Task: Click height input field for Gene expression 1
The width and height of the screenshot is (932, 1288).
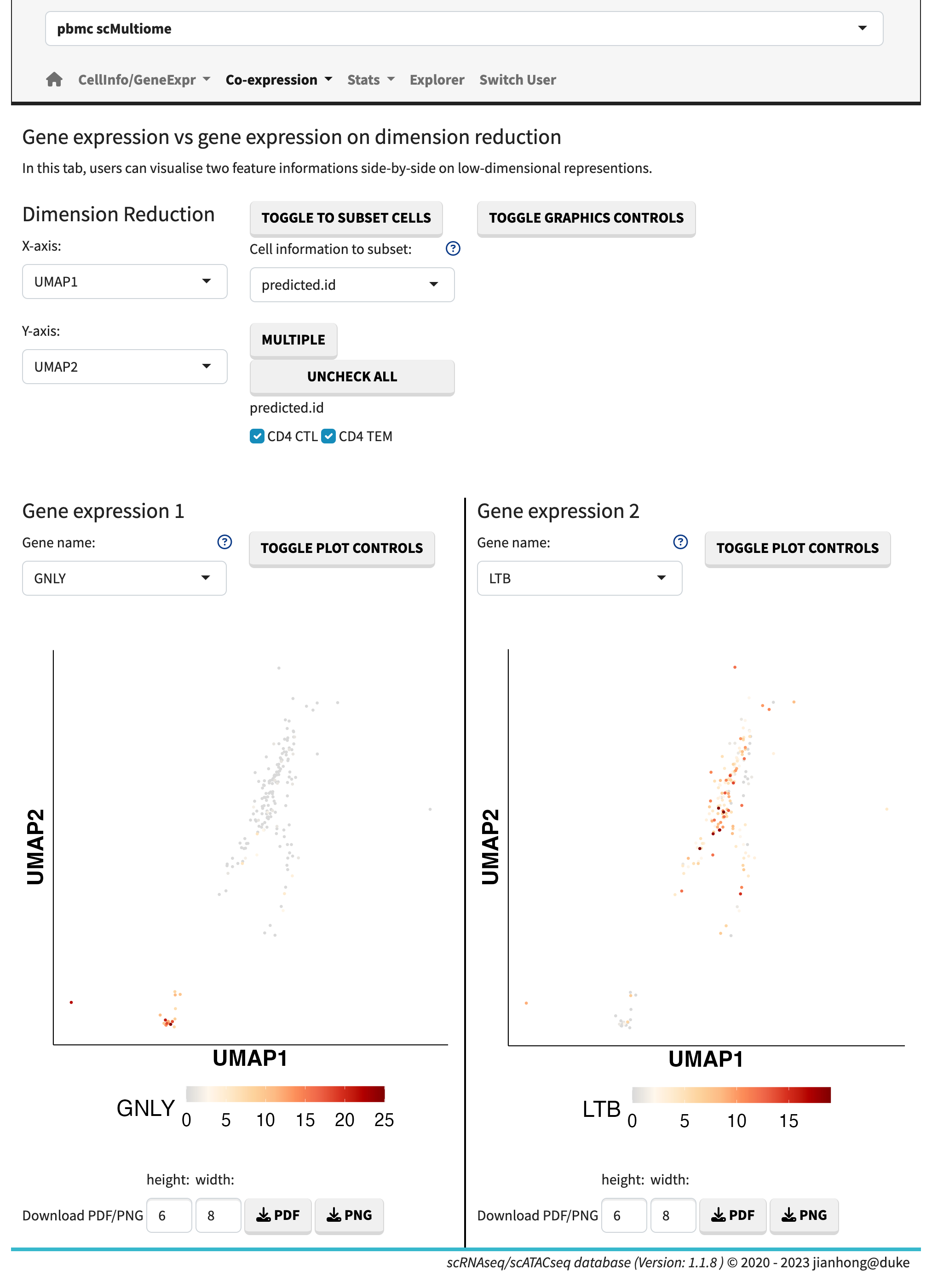Action: click(169, 1215)
